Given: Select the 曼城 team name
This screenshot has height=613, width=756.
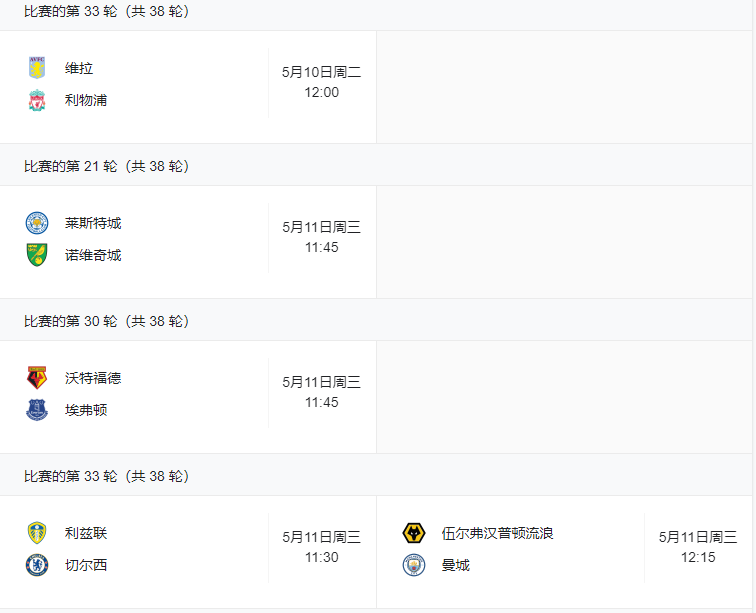Looking at the screenshot, I should coord(456,565).
